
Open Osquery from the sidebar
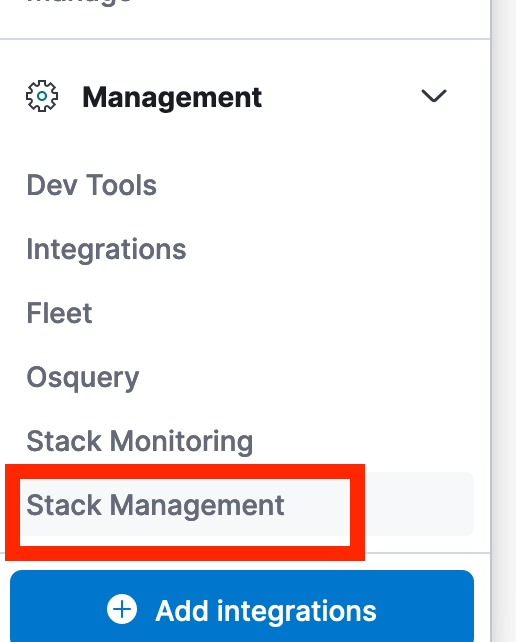83,378
